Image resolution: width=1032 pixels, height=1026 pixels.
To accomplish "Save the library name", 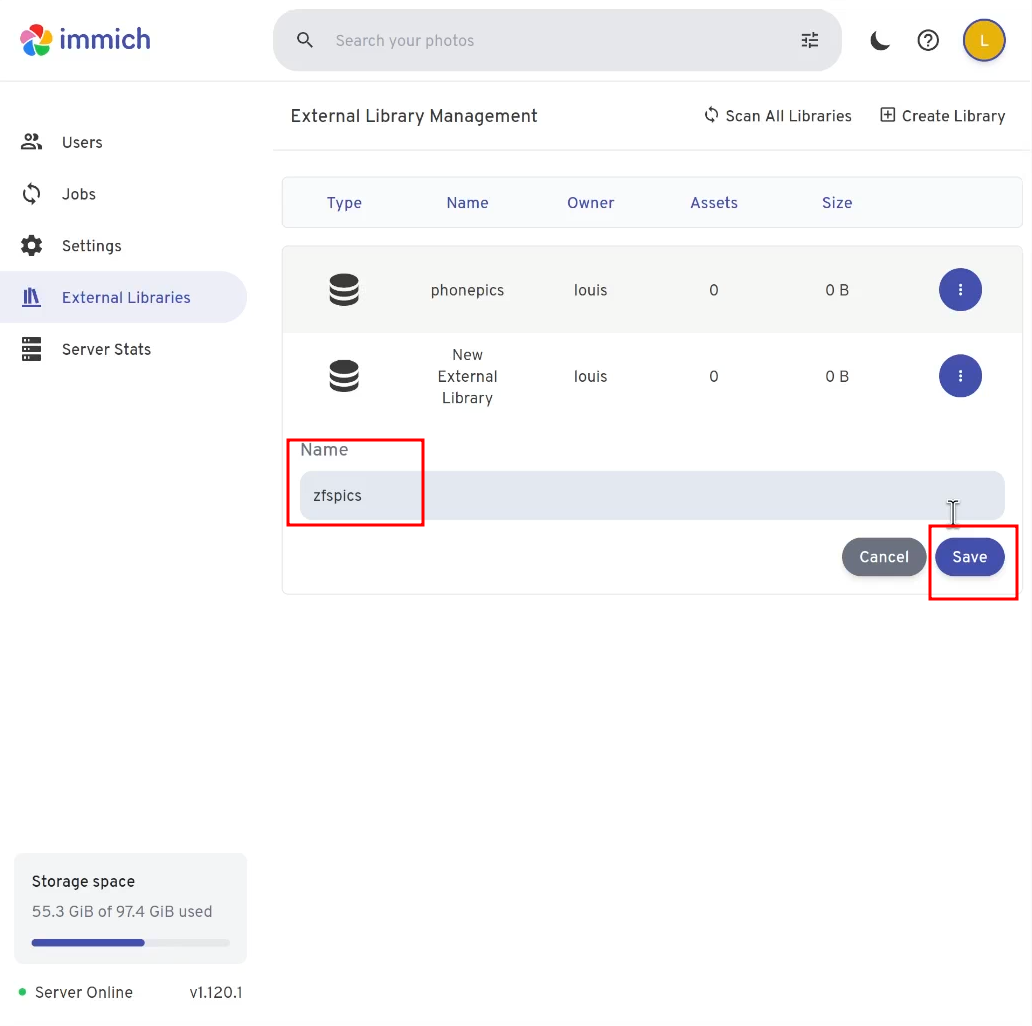I will point(969,557).
